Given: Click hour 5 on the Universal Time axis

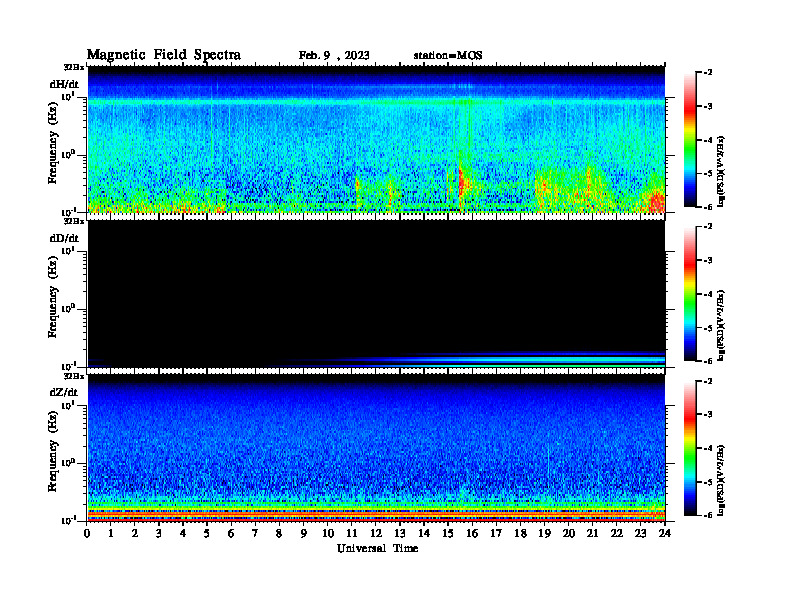Looking at the screenshot, I should (x=207, y=534).
